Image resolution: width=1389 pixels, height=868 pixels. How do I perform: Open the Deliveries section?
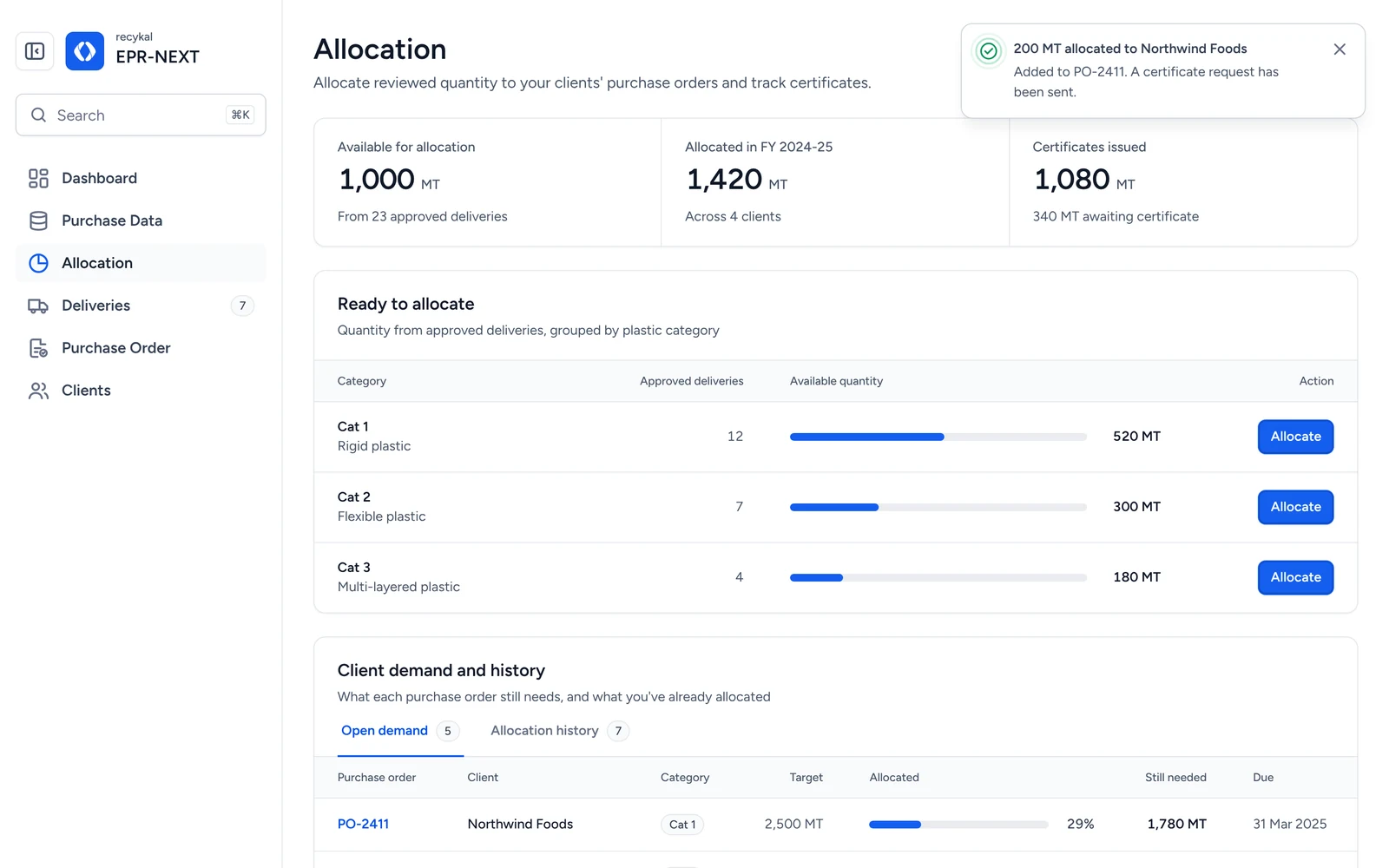click(x=141, y=306)
